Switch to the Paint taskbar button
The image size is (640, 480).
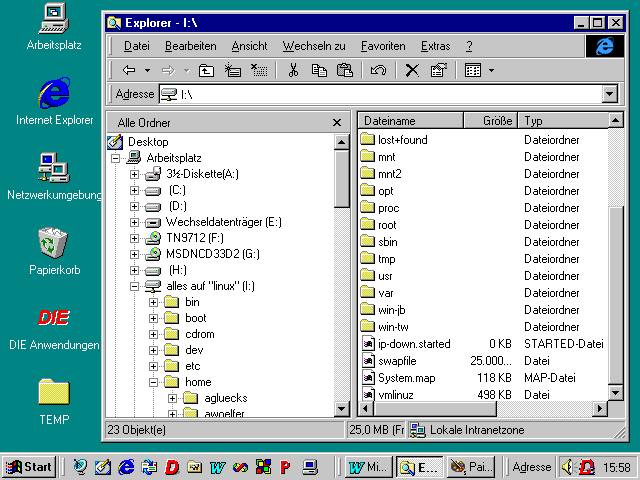point(471,467)
